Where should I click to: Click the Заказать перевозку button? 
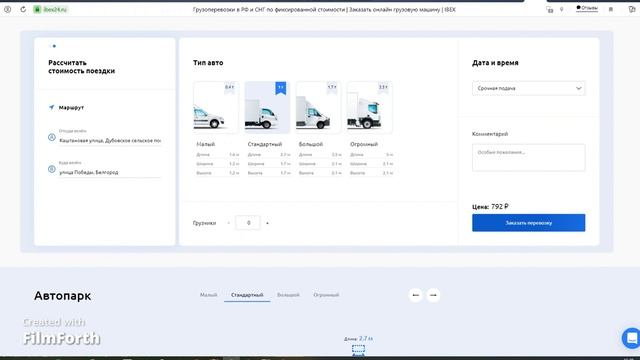coord(529,223)
